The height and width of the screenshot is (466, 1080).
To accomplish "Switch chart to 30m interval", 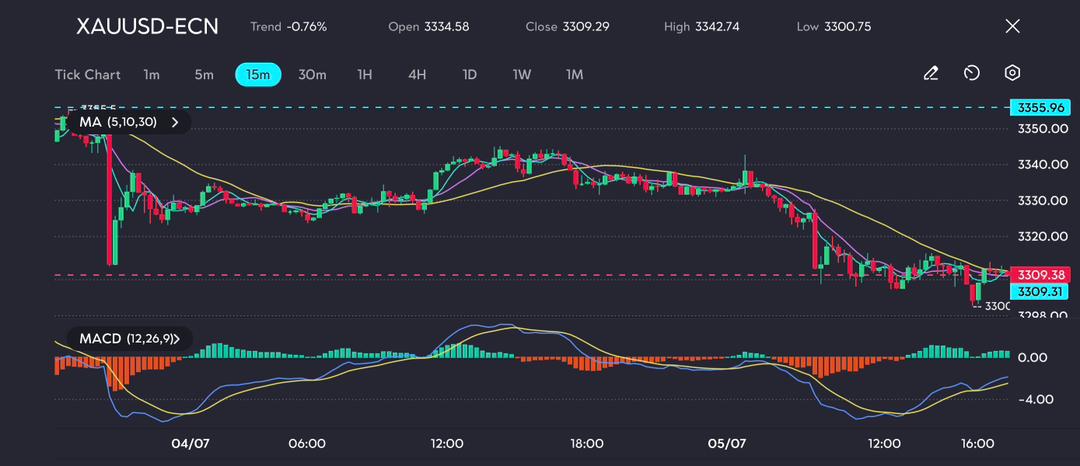I will [x=312, y=75].
